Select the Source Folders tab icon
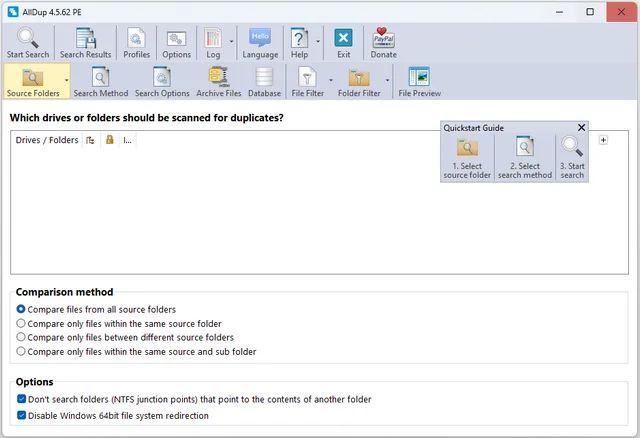Viewport: 640px width, 438px height. (x=33, y=77)
